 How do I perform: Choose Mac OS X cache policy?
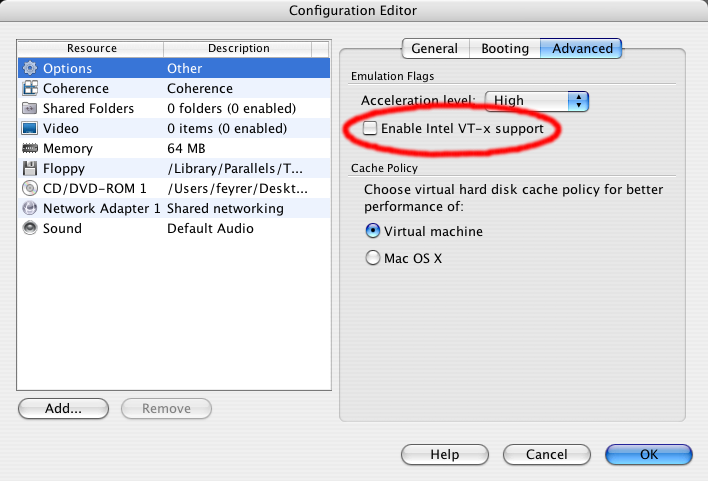(x=373, y=258)
